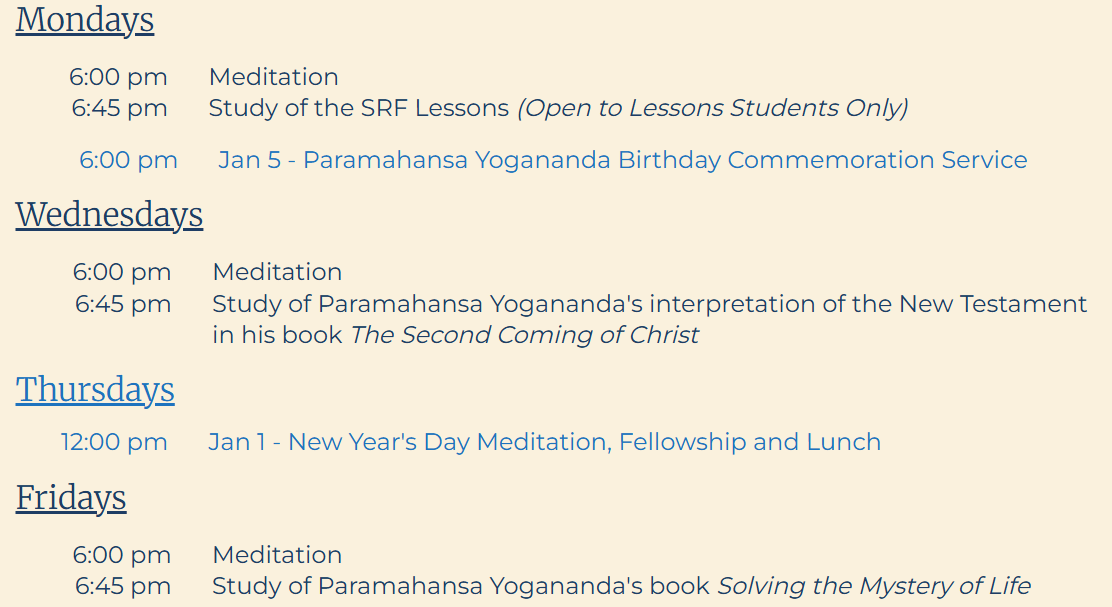Image resolution: width=1112 pixels, height=607 pixels.
Task: Open the Mondays heading link
Action: pyautogui.click(x=85, y=20)
